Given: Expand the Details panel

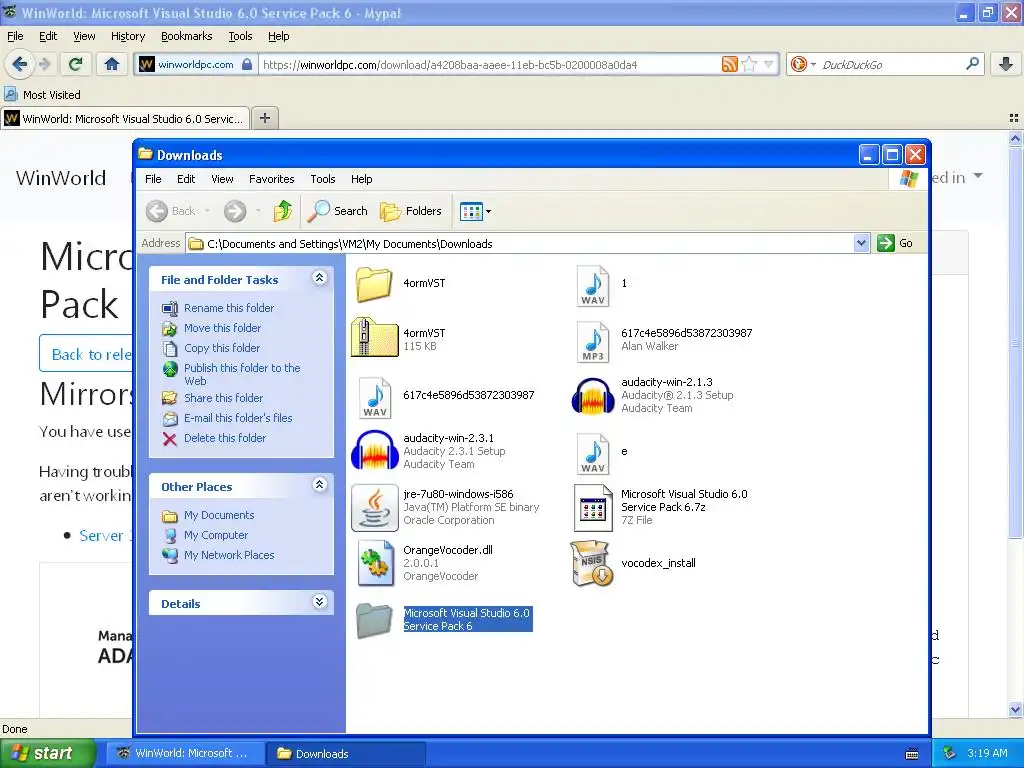Looking at the screenshot, I should tap(319, 602).
